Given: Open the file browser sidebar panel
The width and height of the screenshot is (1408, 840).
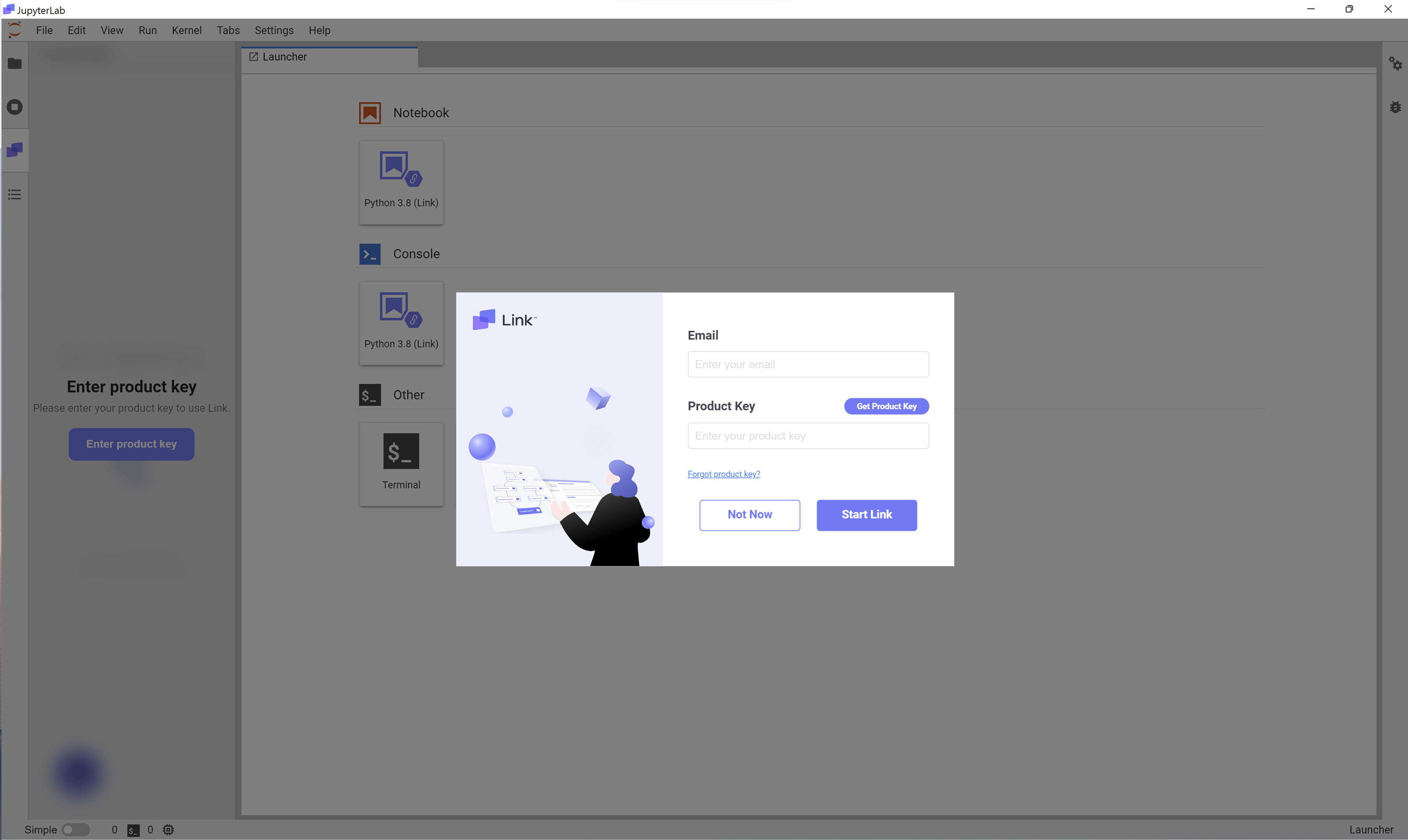Looking at the screenshot, I should (15, 63).
